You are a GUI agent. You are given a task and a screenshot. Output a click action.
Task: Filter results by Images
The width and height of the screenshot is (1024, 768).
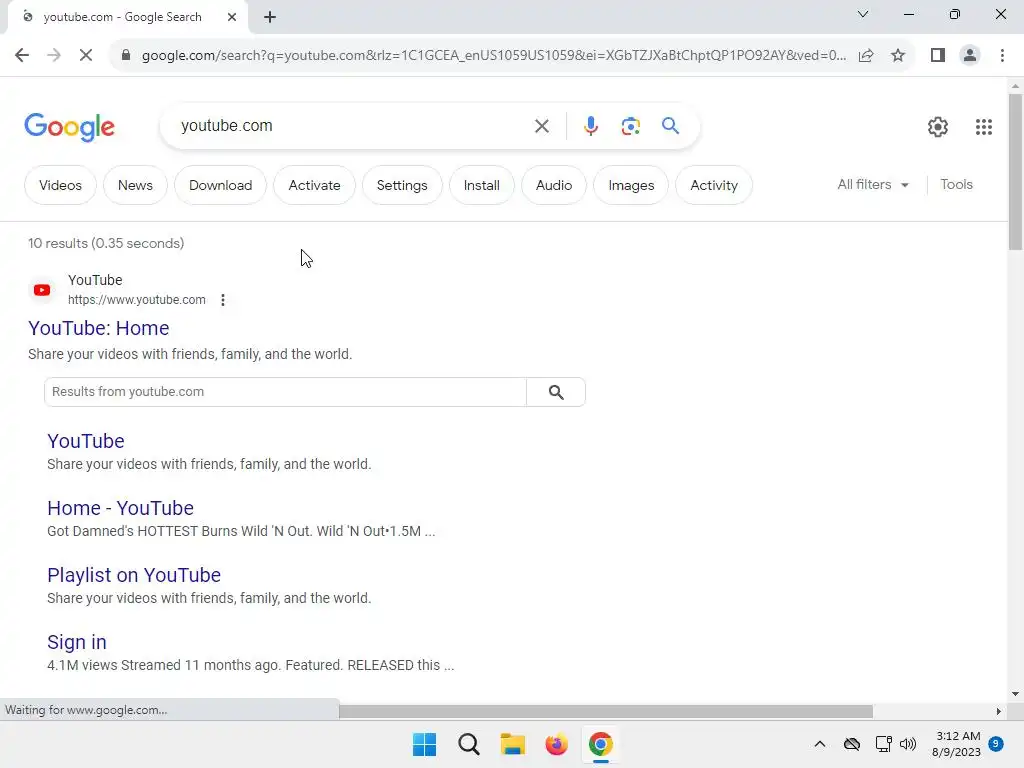pos(631,185)
